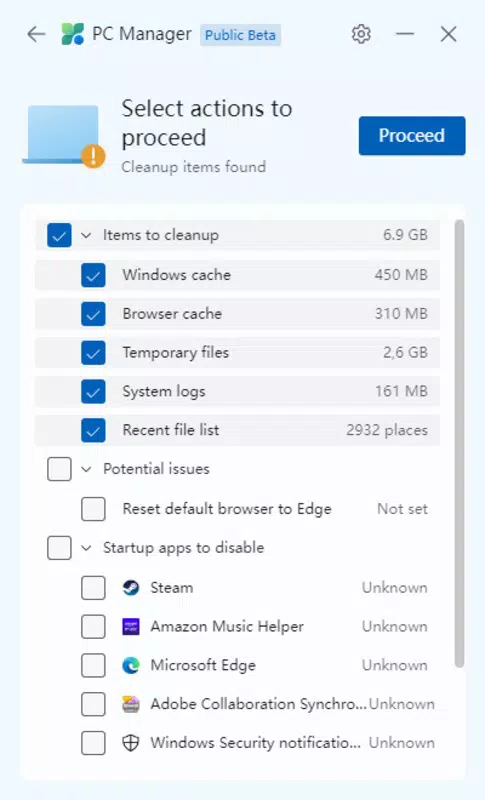Screen dimensions: 485x800
Task: Click the vertical scrollbar thumb
Action: pyautogui.click(x=459, y=444)
